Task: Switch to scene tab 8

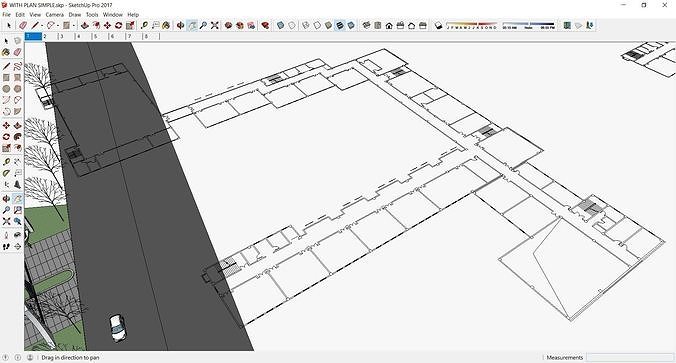Action: click(x=151, y=37)
